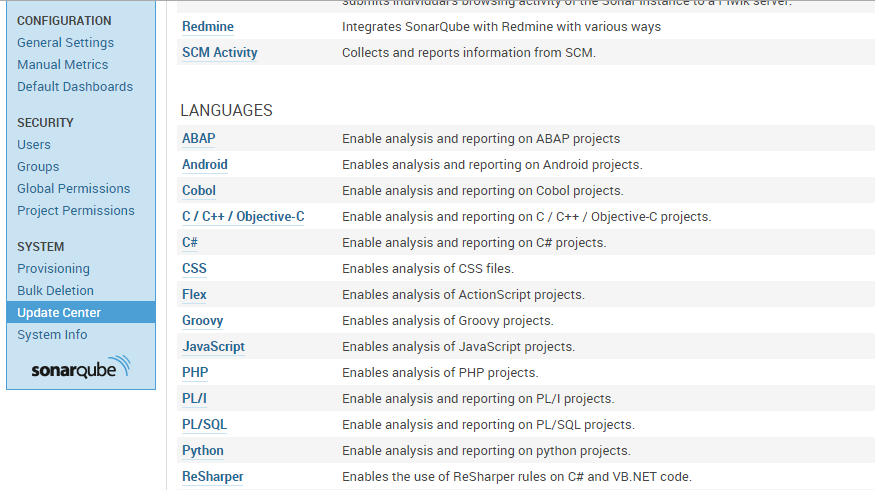Open the System Info page
The image size is (875, 490).
pos(52,335)
